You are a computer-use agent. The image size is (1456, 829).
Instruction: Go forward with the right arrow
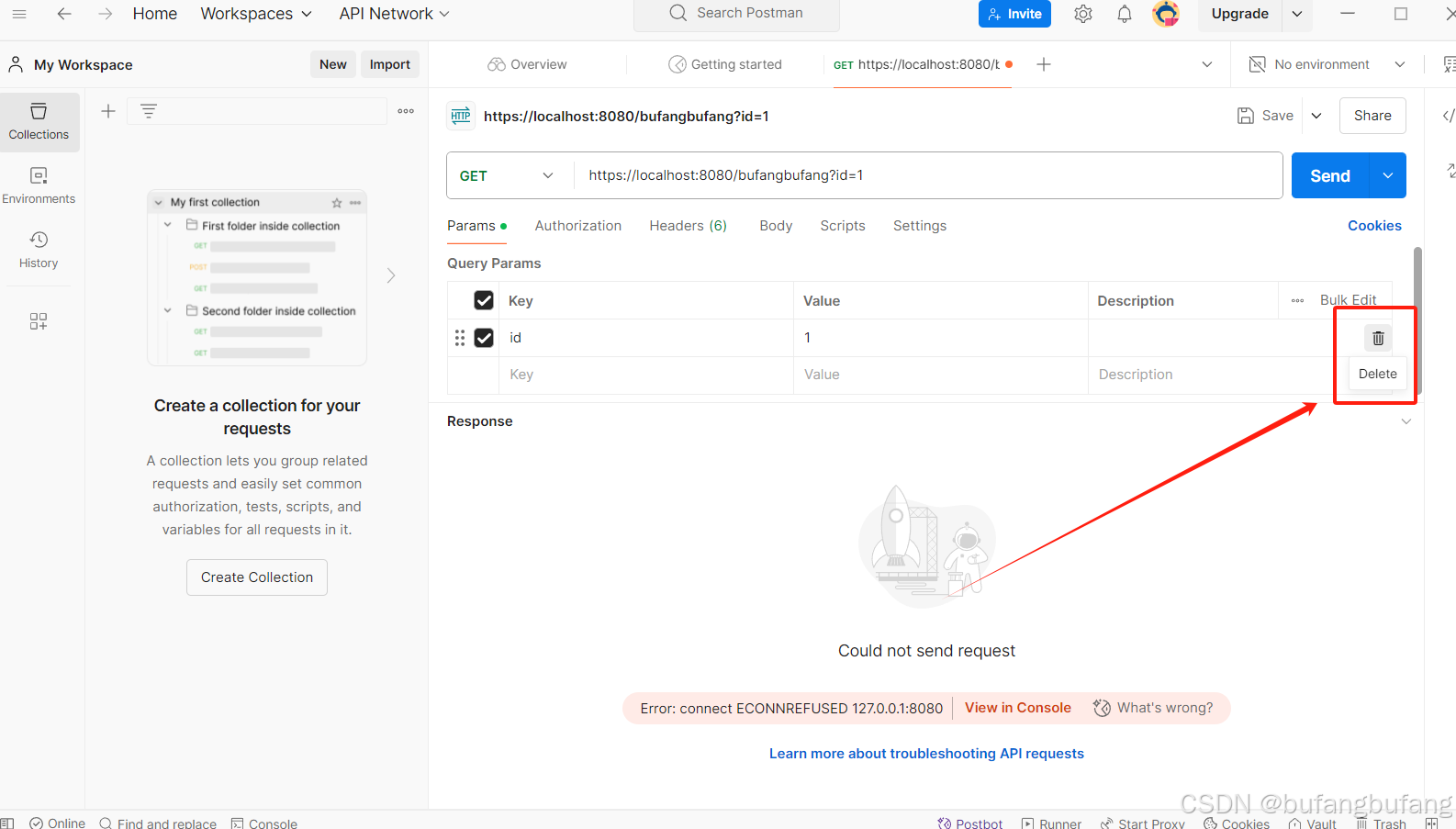(106, 14)
